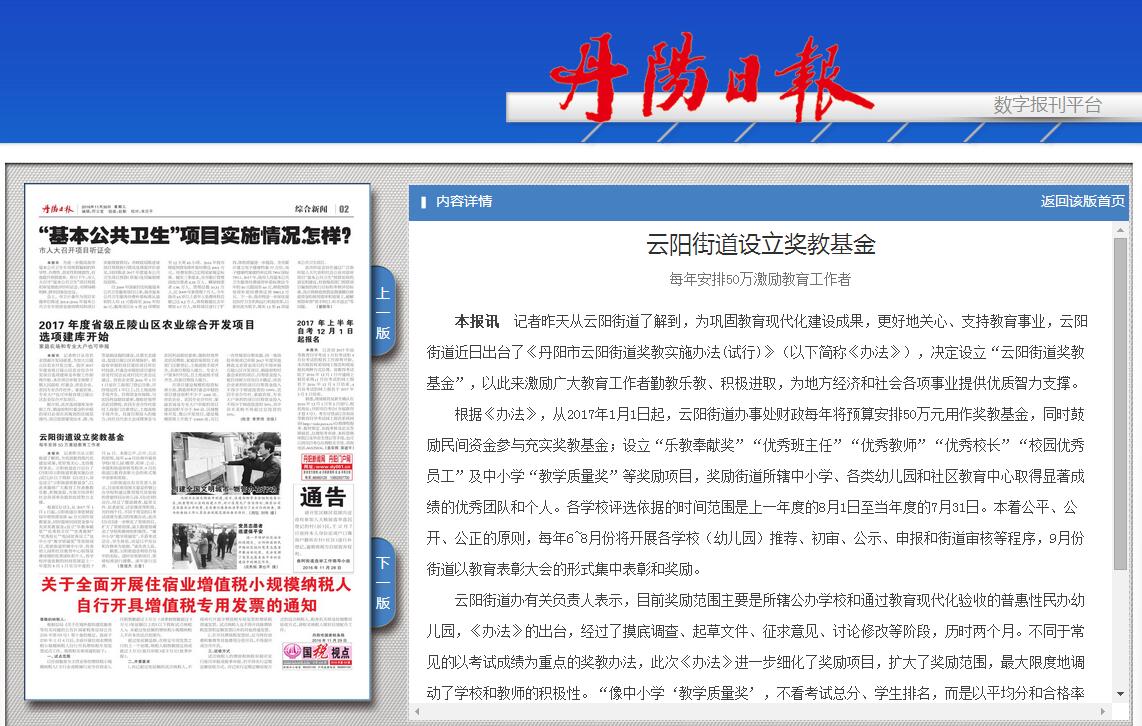Click the article vertical scrollbar thumb
The width and height of the screenshot is (1142, 726).
click(1120, 400)
